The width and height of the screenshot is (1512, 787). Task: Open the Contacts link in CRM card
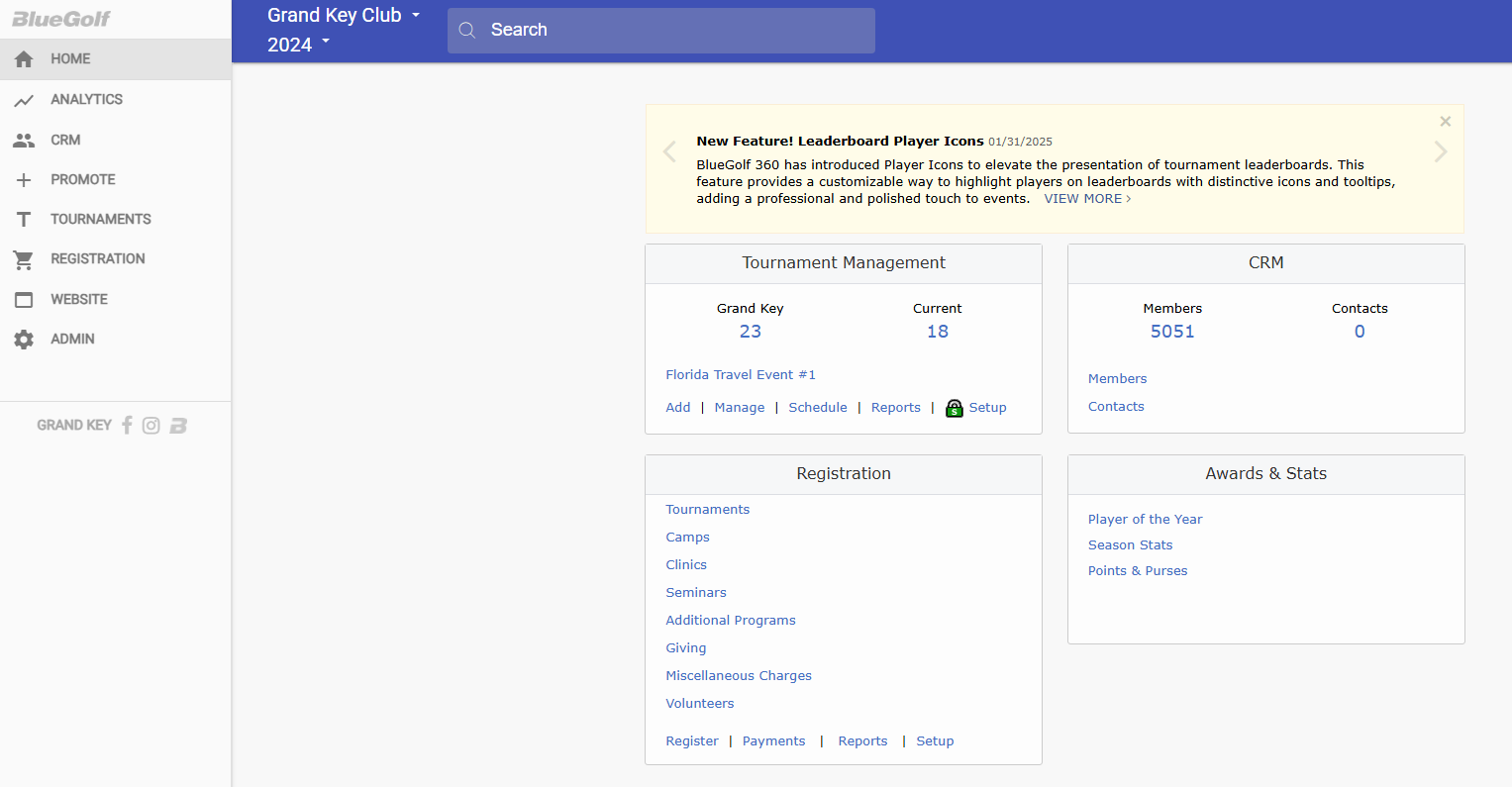[x=1116, y=407]
